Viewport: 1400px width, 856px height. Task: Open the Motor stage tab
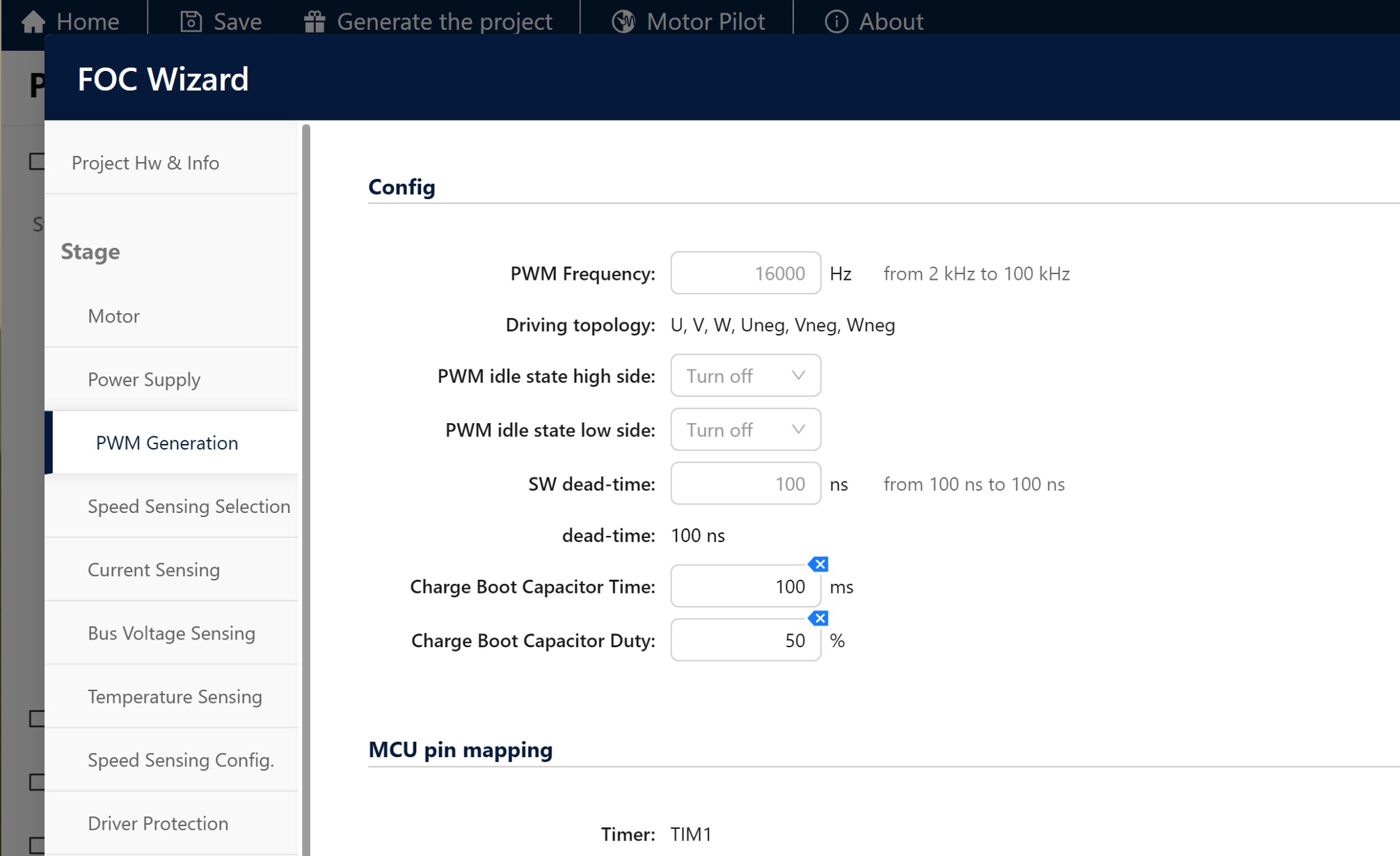114,316
